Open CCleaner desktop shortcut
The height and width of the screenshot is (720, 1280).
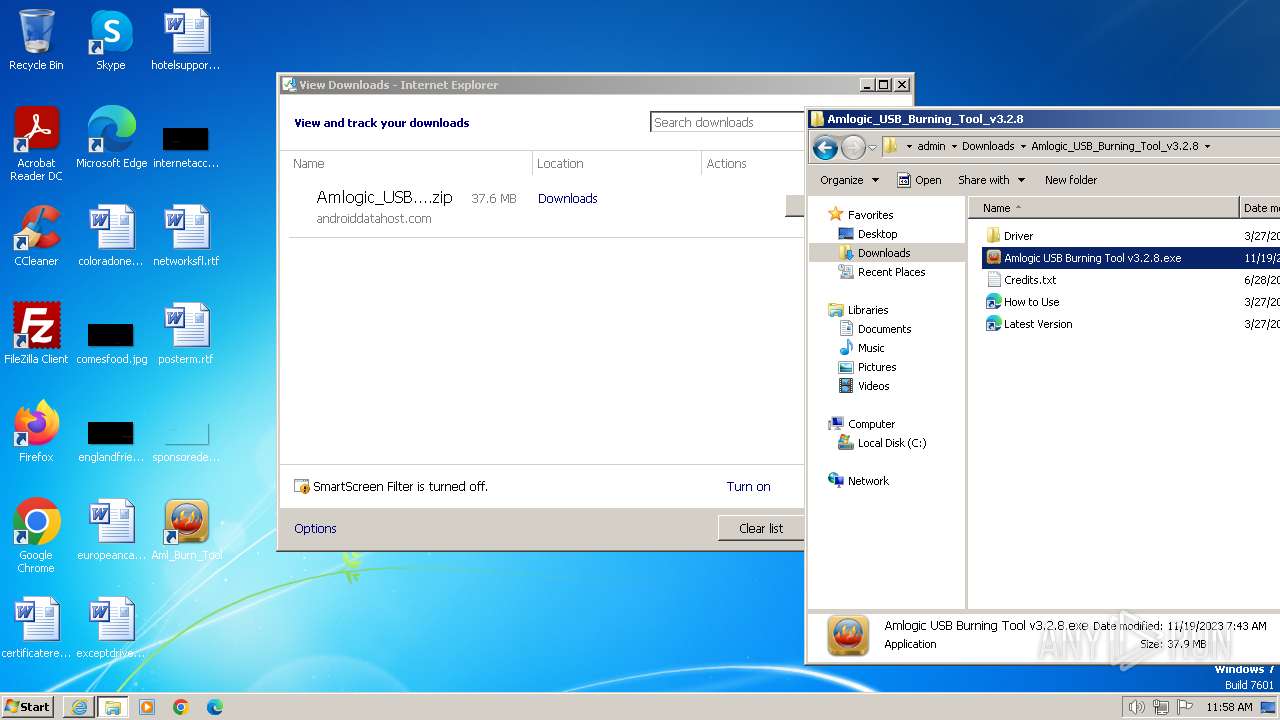36,236
